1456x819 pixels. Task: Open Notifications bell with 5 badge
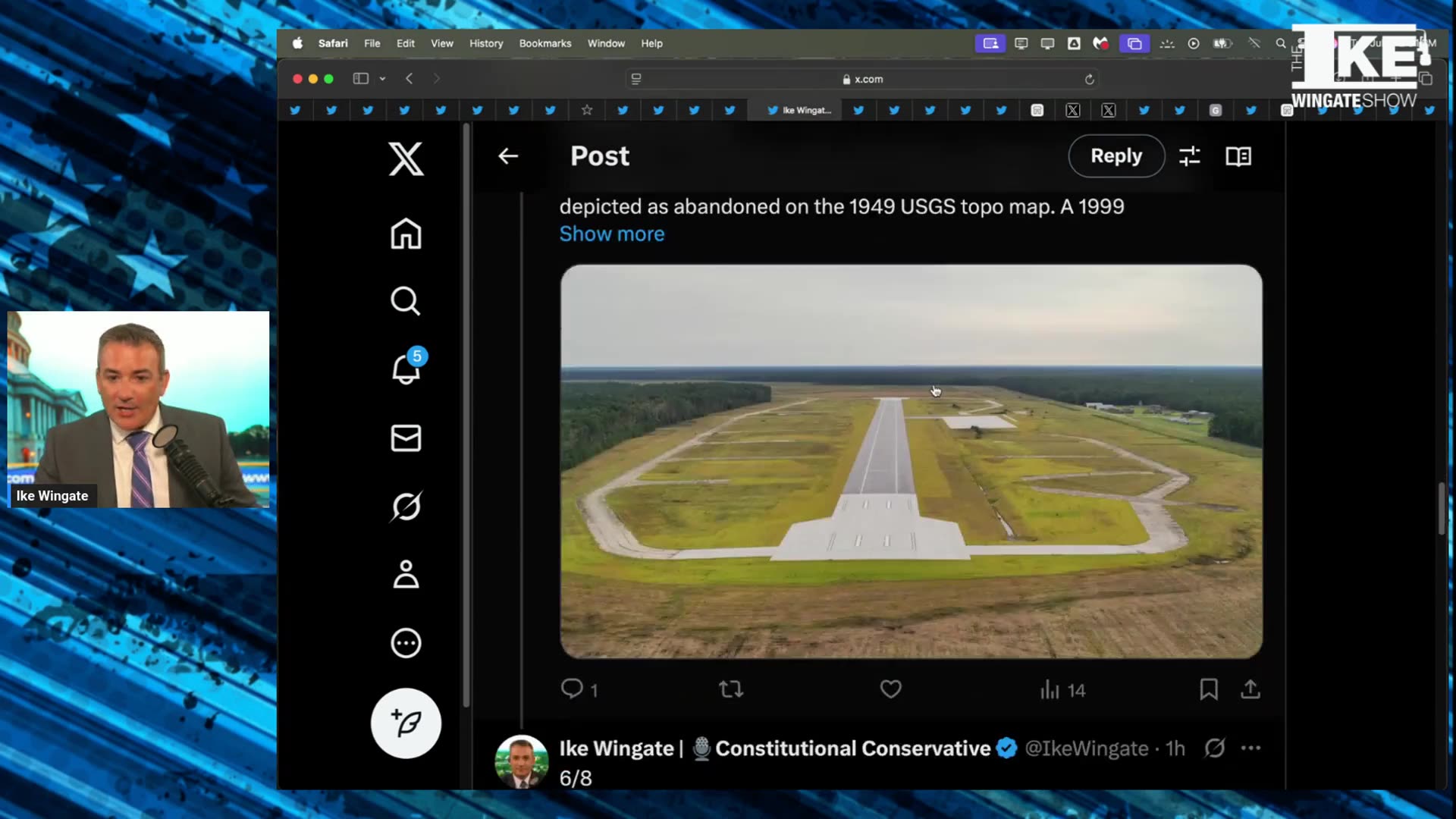(x=406, y=369)
